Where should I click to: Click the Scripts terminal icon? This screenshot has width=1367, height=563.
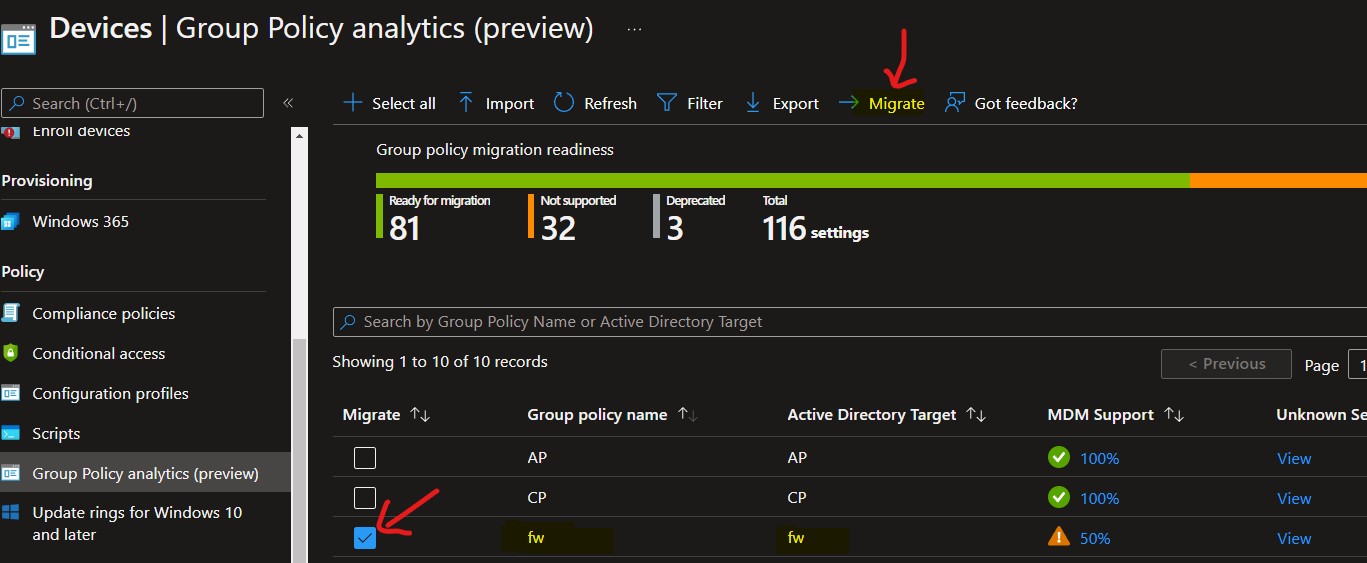coord(11,433)
